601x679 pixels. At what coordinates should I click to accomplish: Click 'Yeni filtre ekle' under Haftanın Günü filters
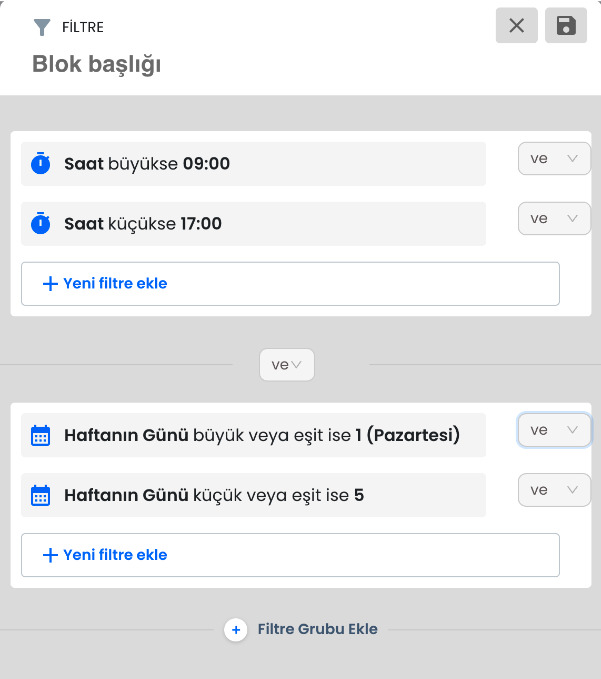[290, 555]
